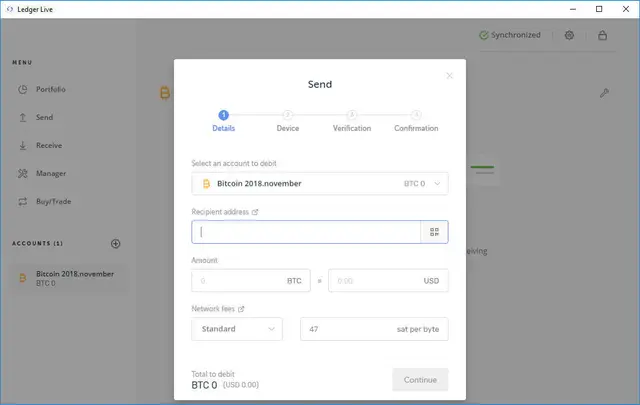
Task: Click the large Bitcoin icon behind dialog
Action: (x=164, y=93)
